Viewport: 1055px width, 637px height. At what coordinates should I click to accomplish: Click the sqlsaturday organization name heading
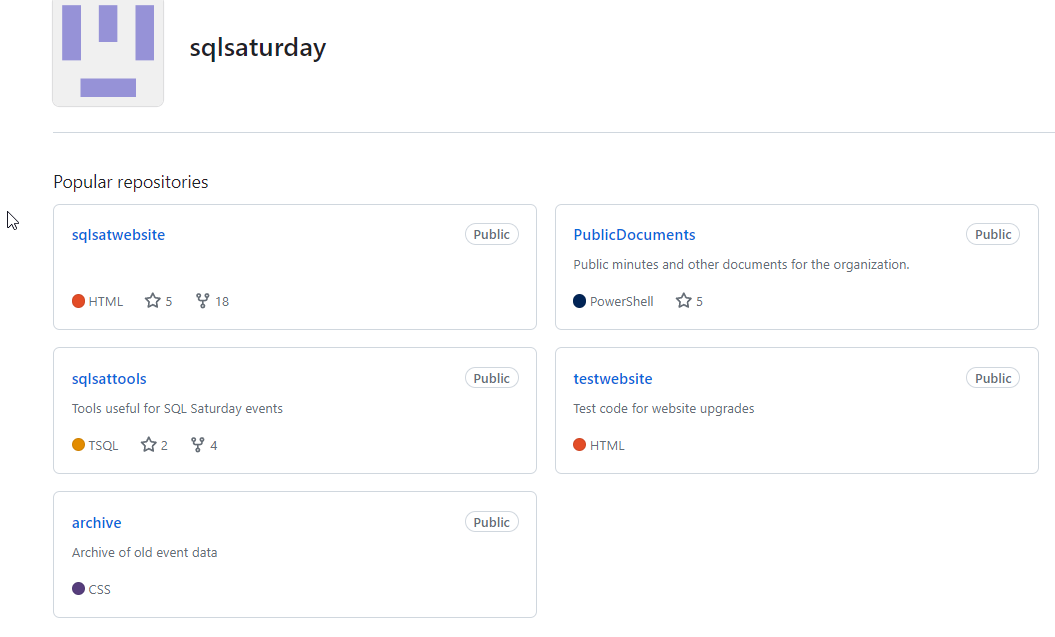(x=258, y=47)
